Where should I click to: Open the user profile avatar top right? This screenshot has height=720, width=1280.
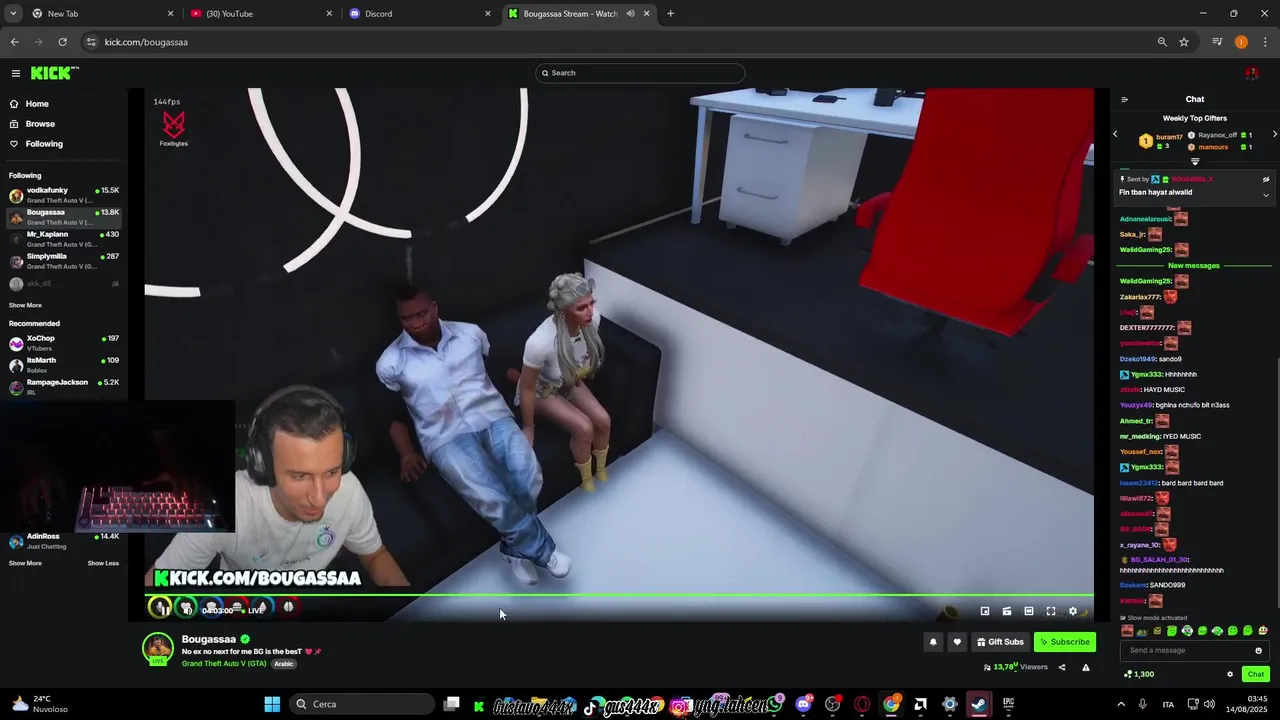[1251, 73]
